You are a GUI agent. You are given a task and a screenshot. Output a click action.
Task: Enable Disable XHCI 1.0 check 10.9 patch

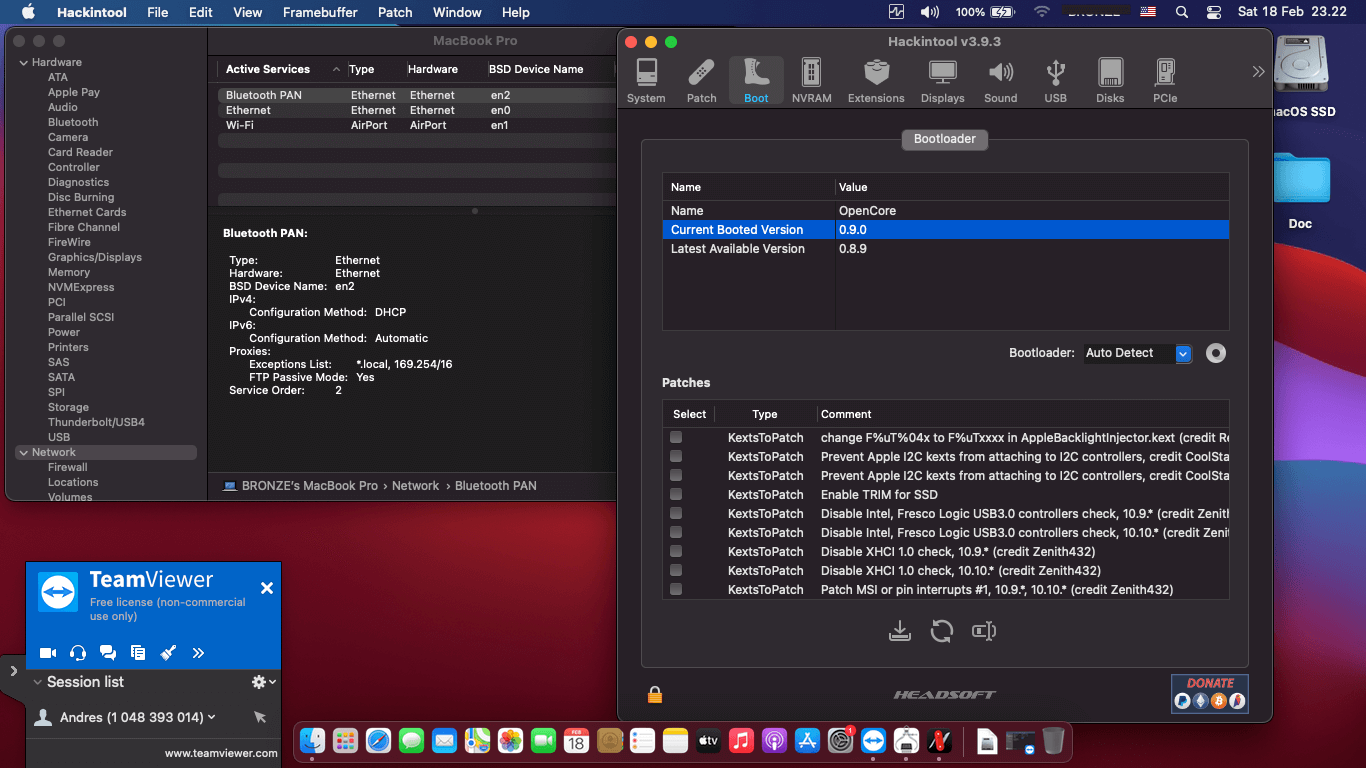click(676, 552)
